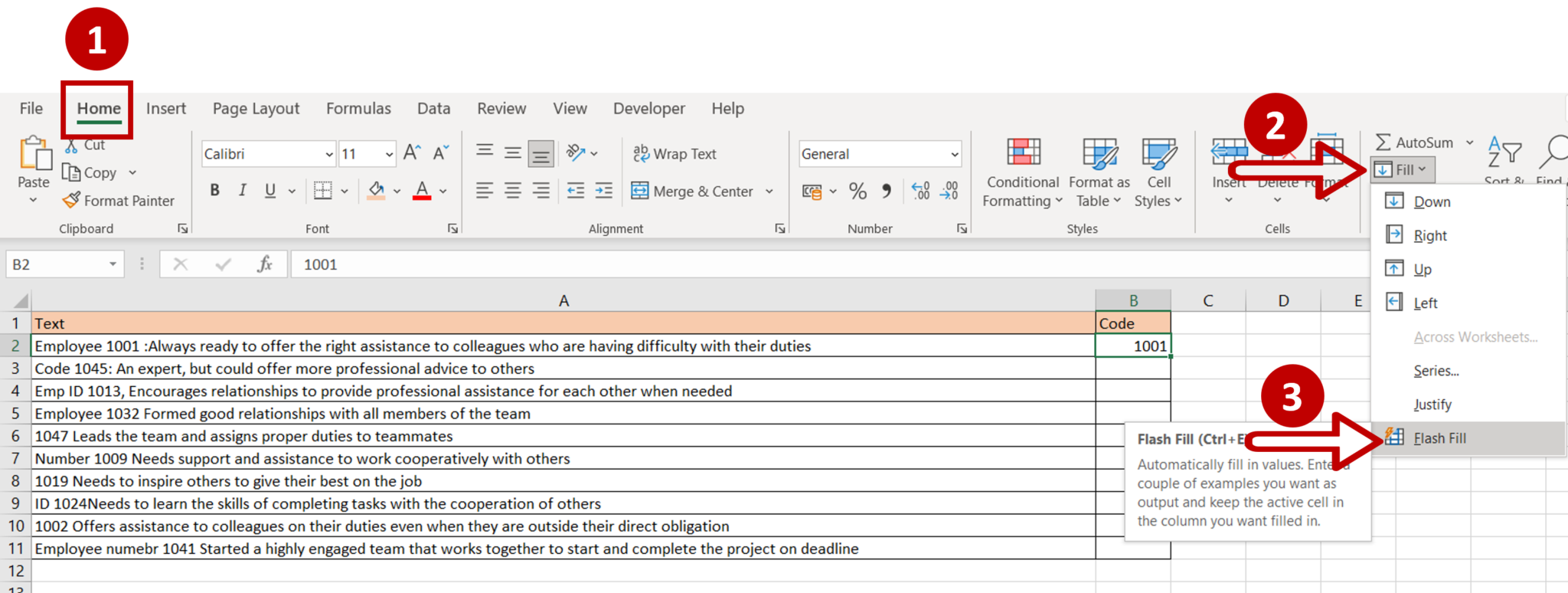
Task: Open the Name Box dropdown arrow
Action: point(113,264)
